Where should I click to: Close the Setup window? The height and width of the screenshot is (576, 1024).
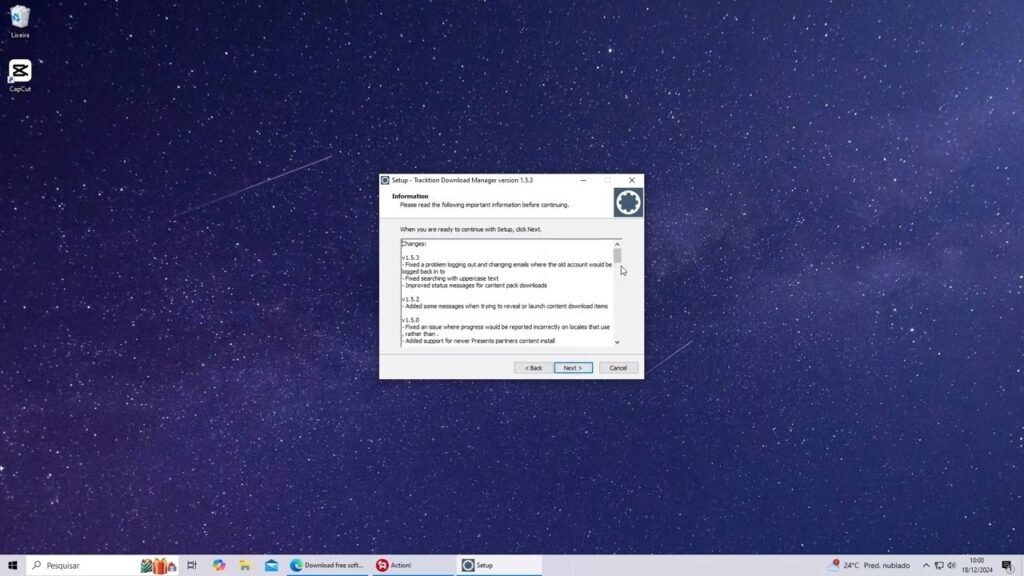pyautogui.click(x=632, y=180)
